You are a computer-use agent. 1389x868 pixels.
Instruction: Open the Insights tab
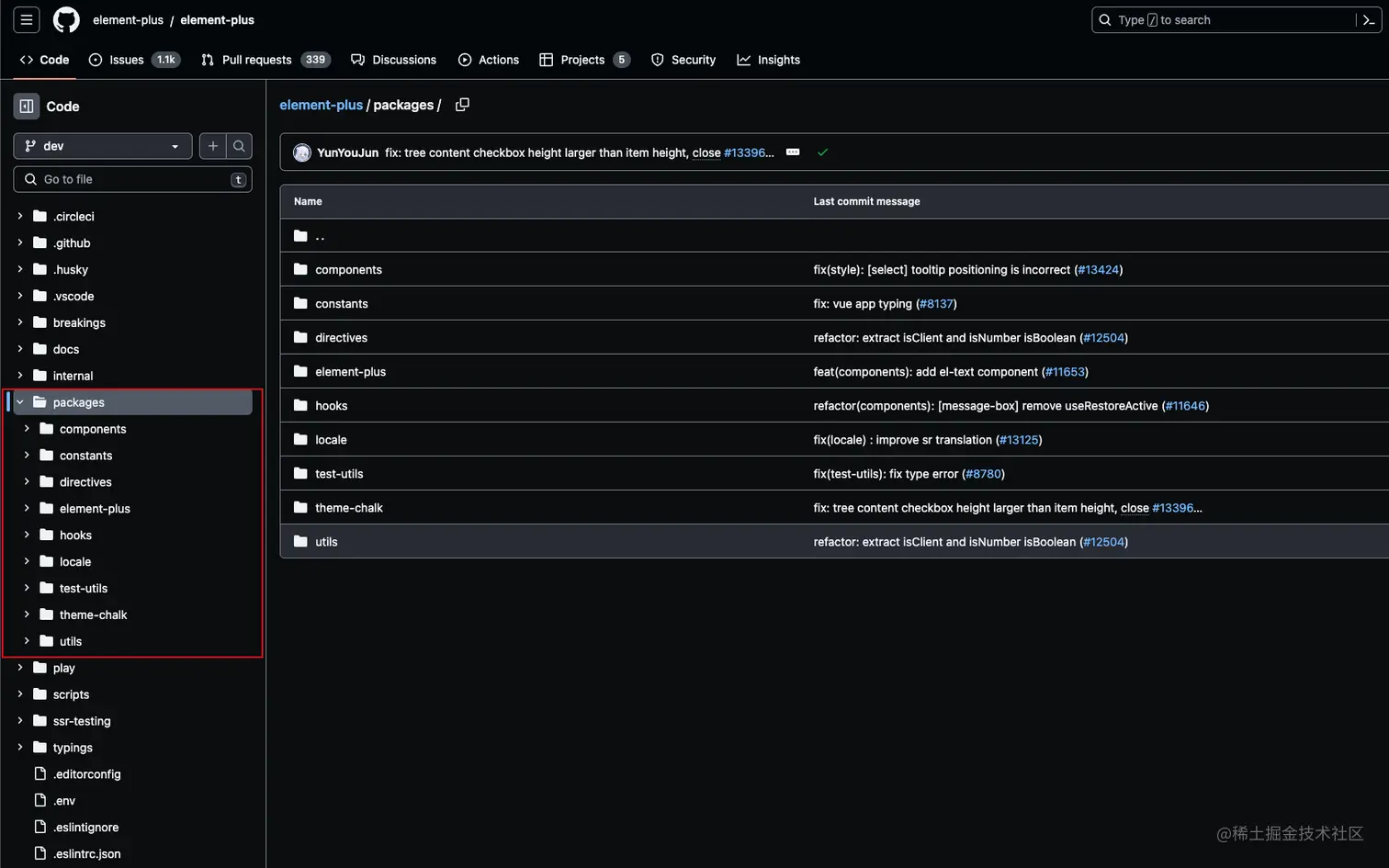pyautogui.click(x=769, y=60)
